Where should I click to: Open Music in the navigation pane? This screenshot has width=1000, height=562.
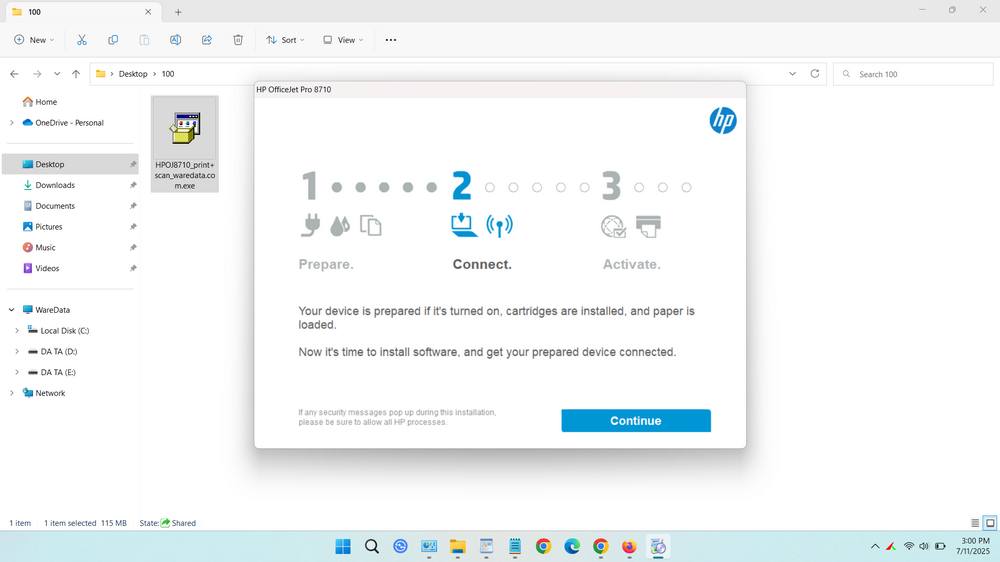point(45,248)
